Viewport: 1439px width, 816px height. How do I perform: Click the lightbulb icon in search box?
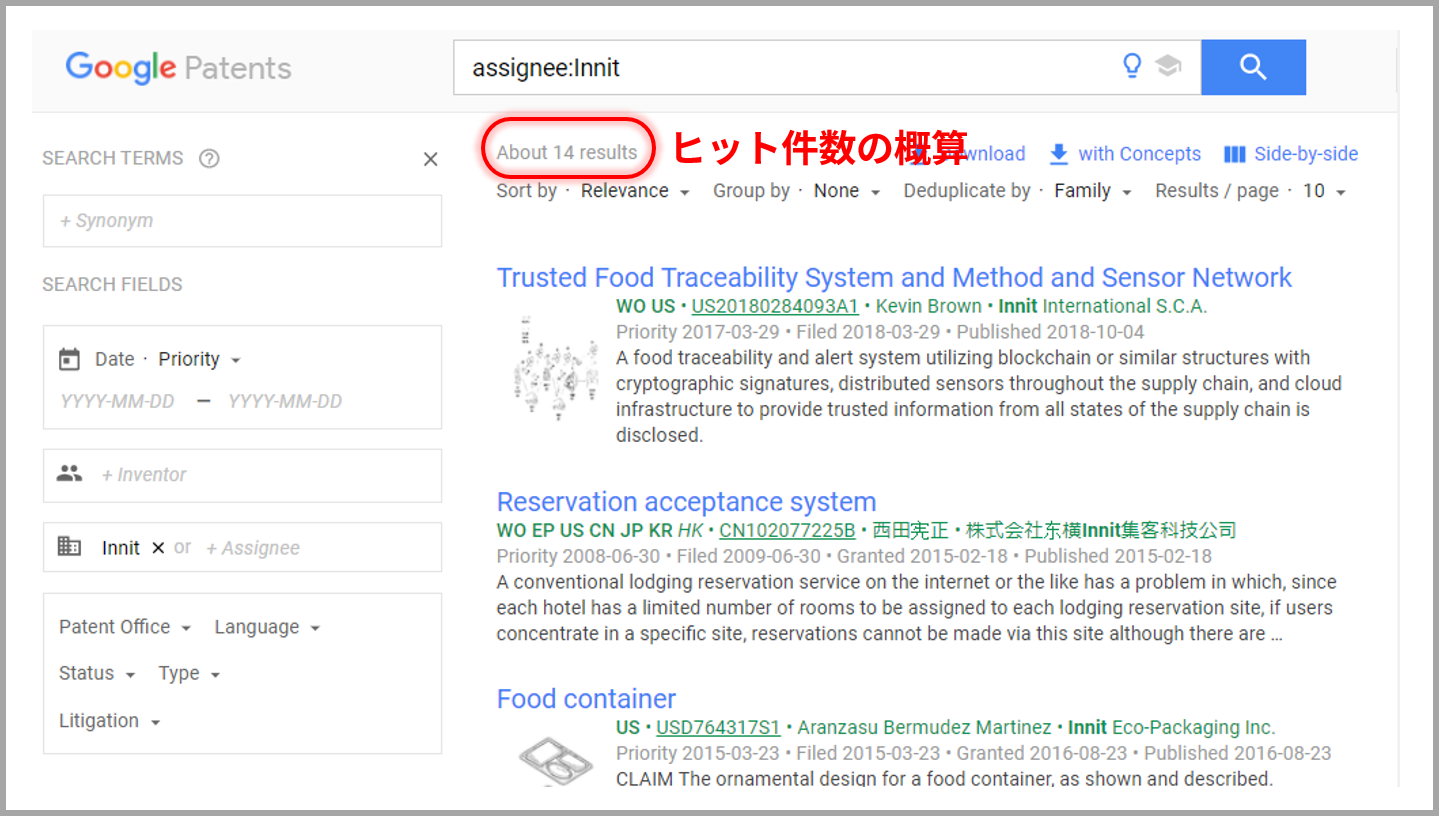coord(1132,67)
